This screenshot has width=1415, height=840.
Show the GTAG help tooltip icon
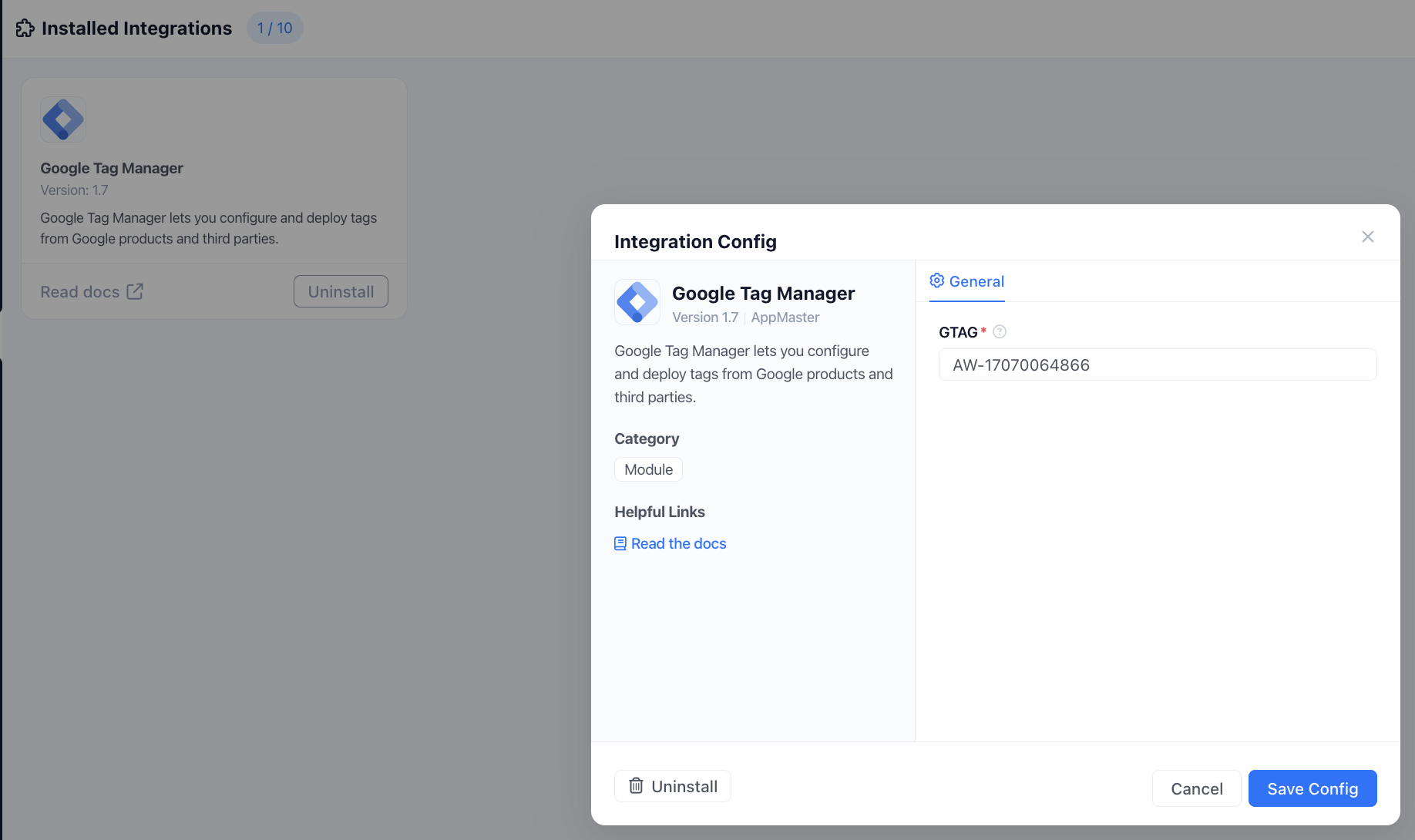click(x=1000, y=332)
